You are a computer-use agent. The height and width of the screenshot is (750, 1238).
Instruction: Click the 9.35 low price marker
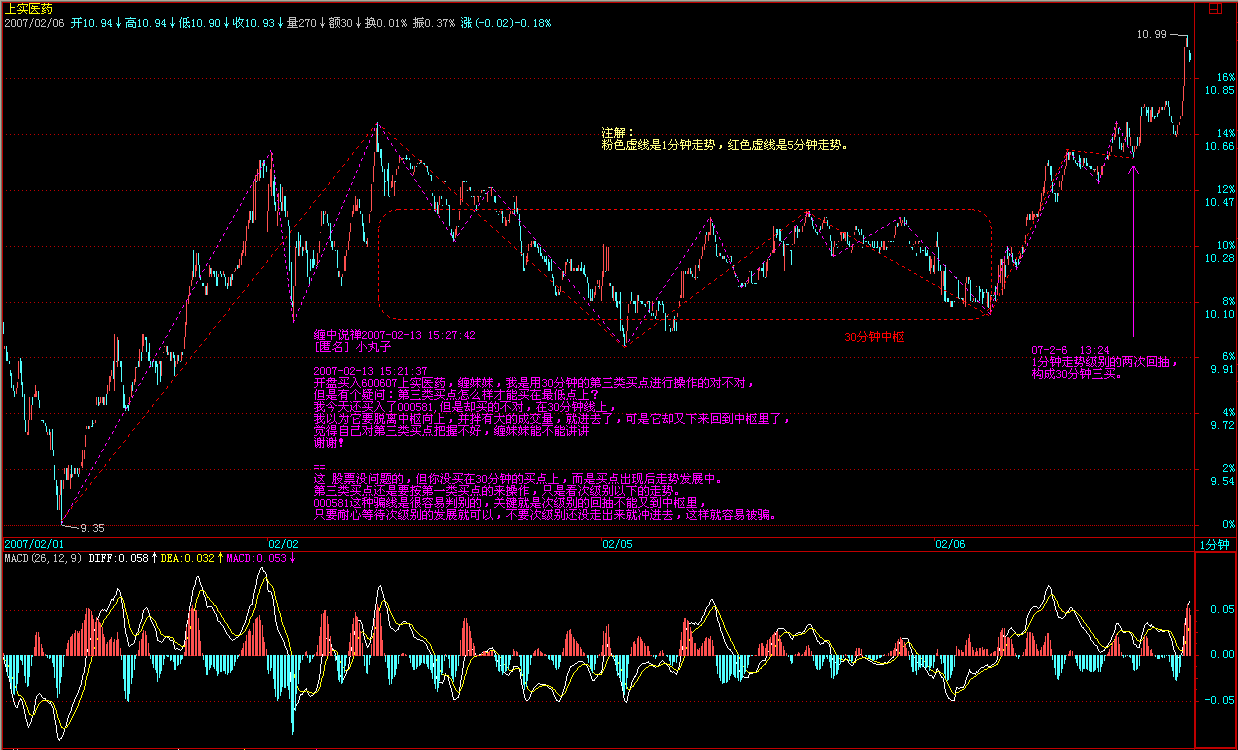pyautogui.click(x=92, y=527)
